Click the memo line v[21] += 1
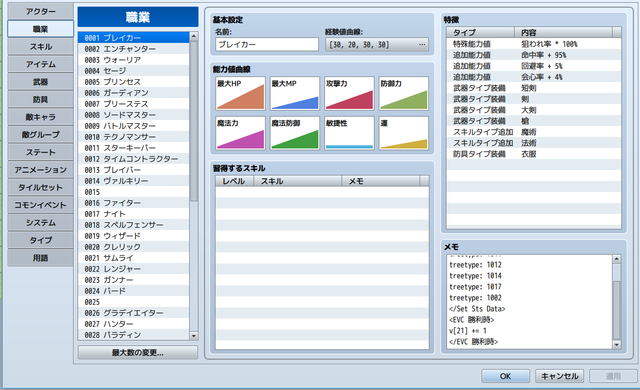 point(468,331)
